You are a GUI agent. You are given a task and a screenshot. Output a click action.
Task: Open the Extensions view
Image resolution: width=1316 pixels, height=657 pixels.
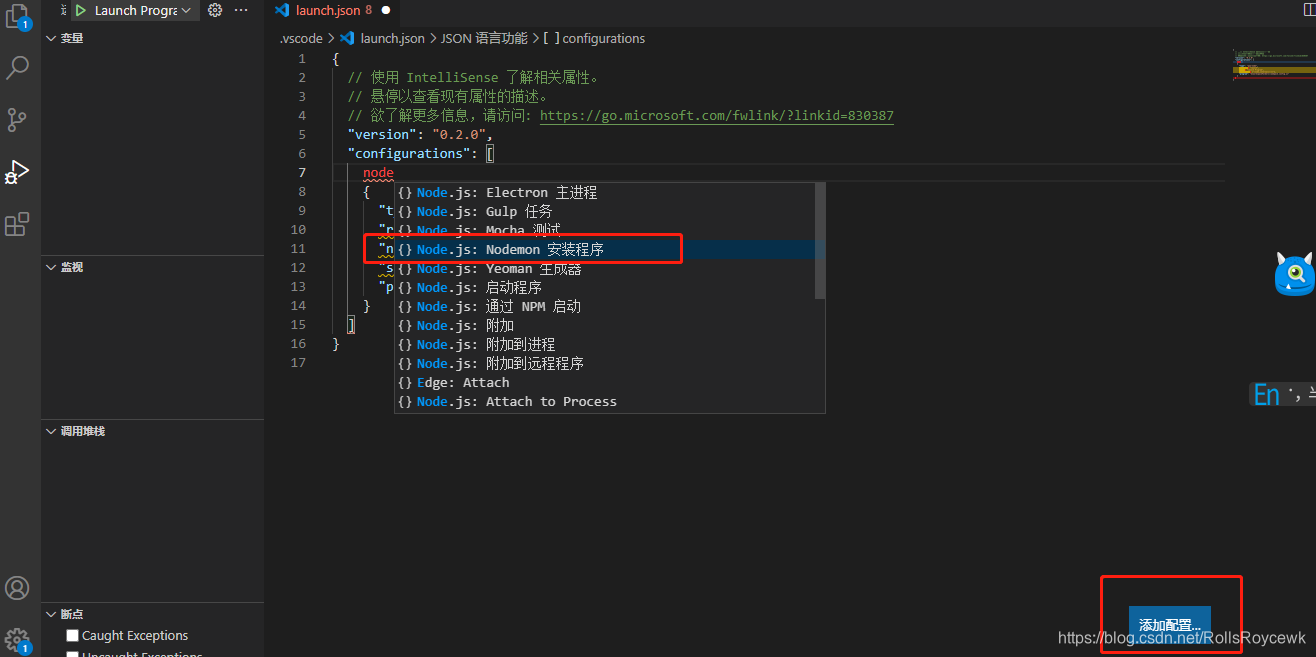pyautogui.click(x=17, y=224)
